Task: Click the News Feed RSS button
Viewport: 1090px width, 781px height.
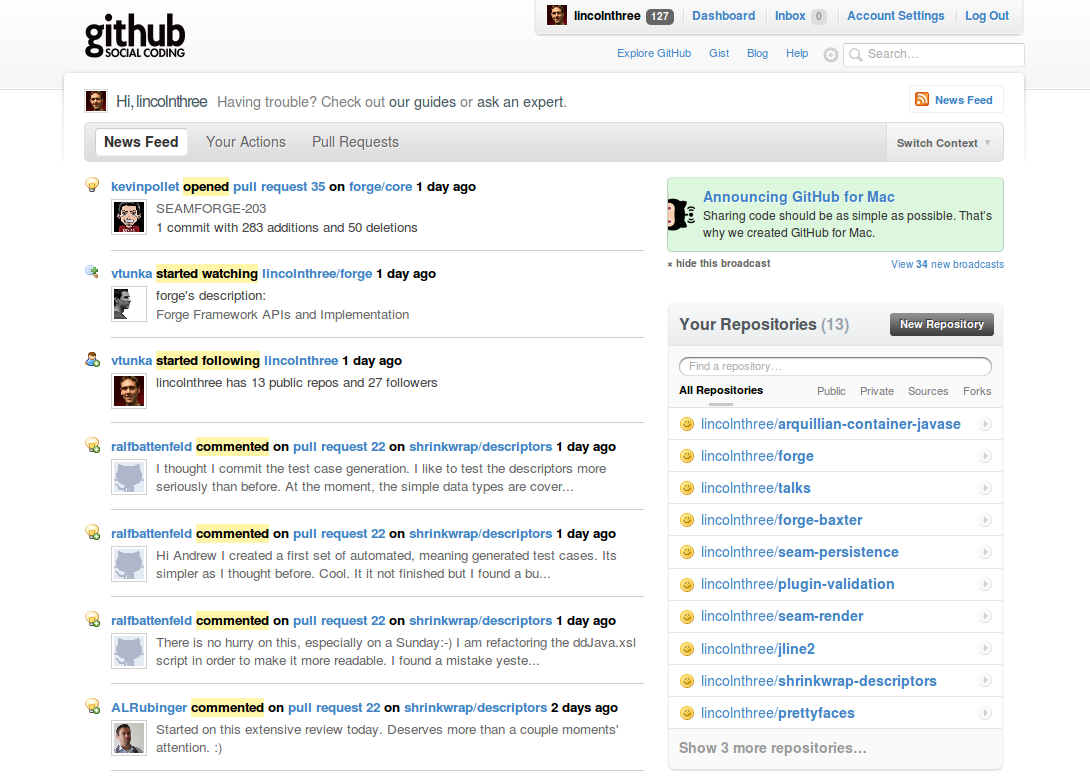Action: coord(956,99)
